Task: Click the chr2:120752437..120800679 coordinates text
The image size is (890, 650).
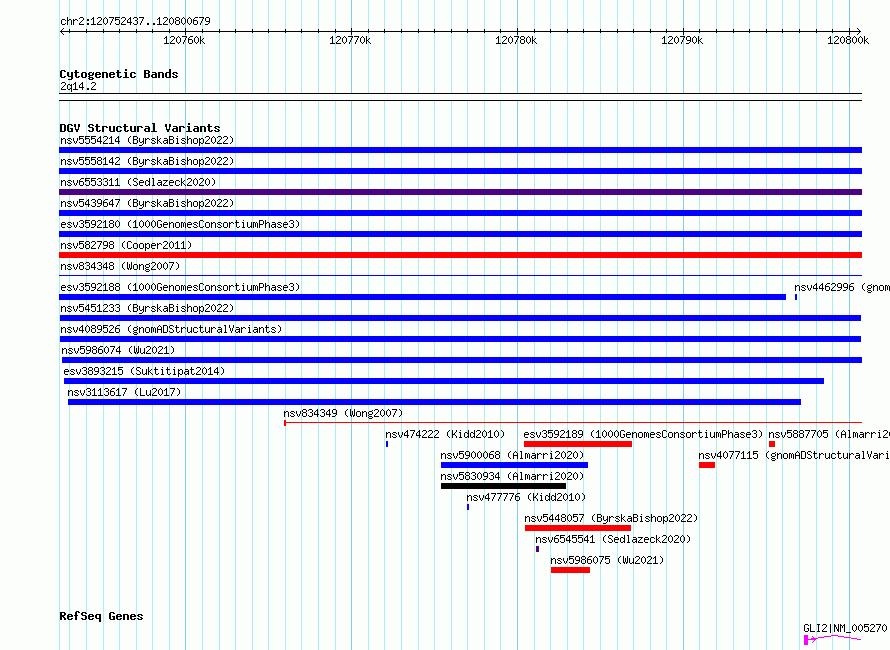Action: (135, 21)
